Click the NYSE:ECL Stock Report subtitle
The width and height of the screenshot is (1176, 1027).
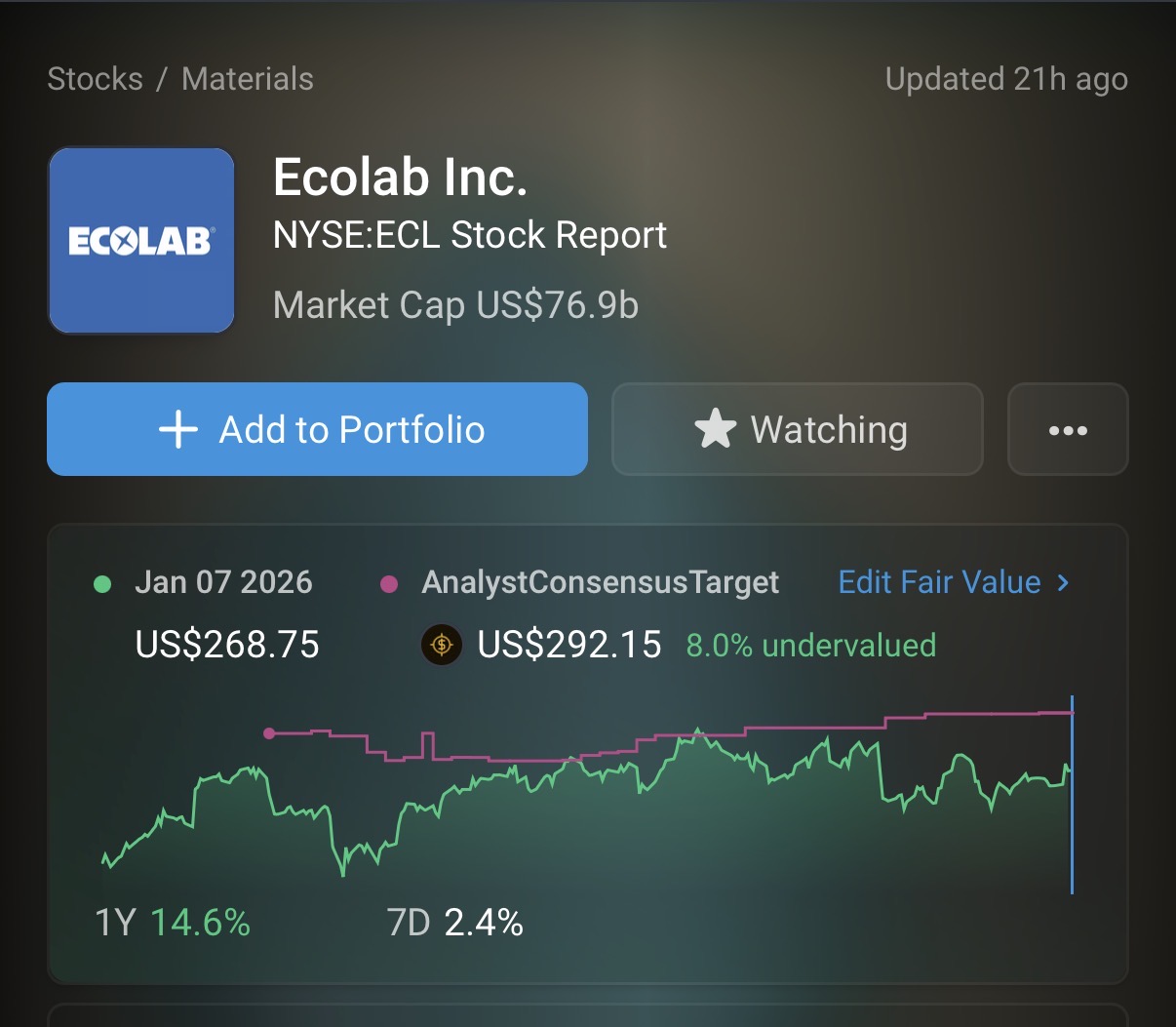[470, 235]
